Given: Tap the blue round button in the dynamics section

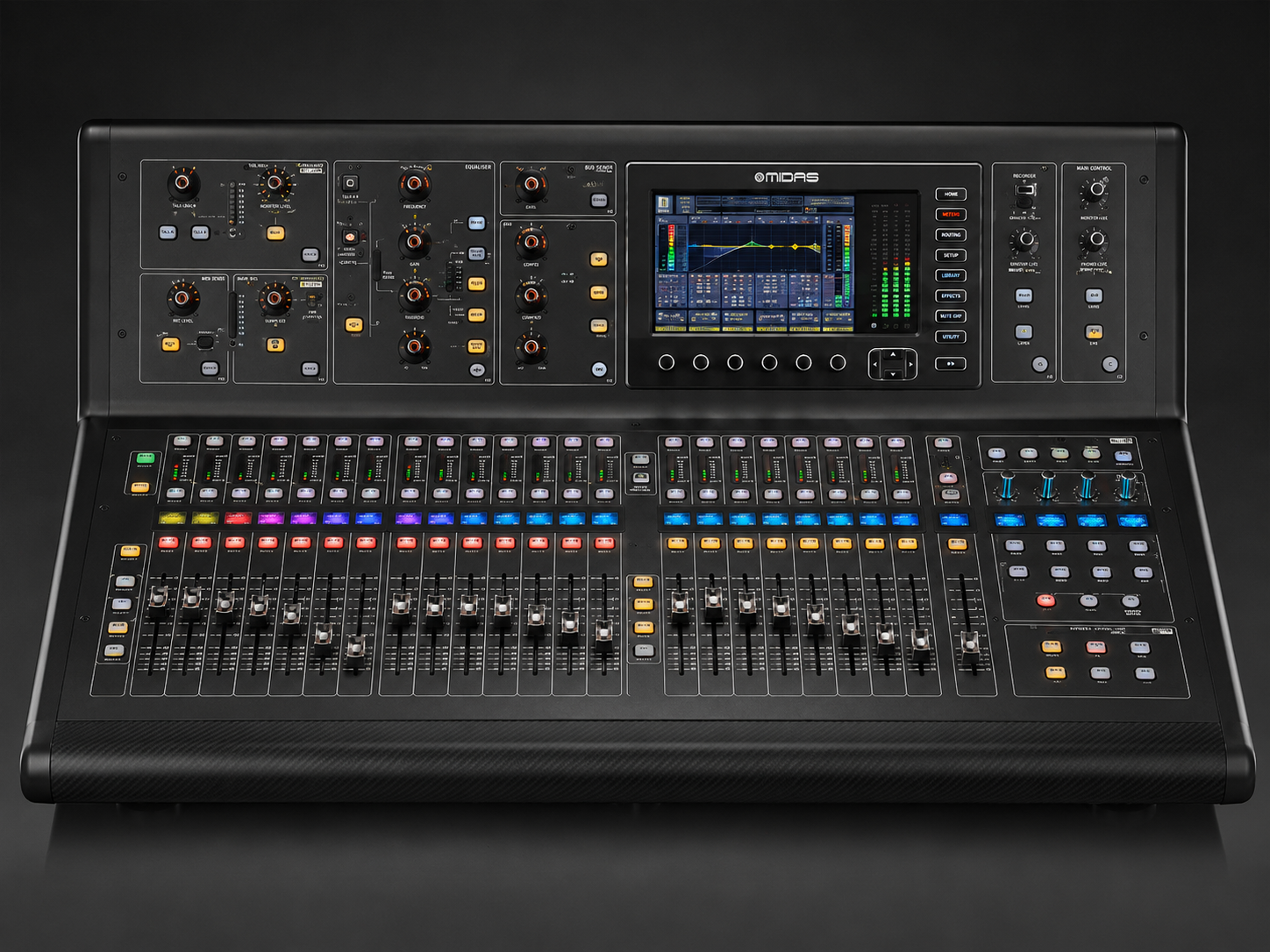Looking at the screenshot, I should 598,369.
